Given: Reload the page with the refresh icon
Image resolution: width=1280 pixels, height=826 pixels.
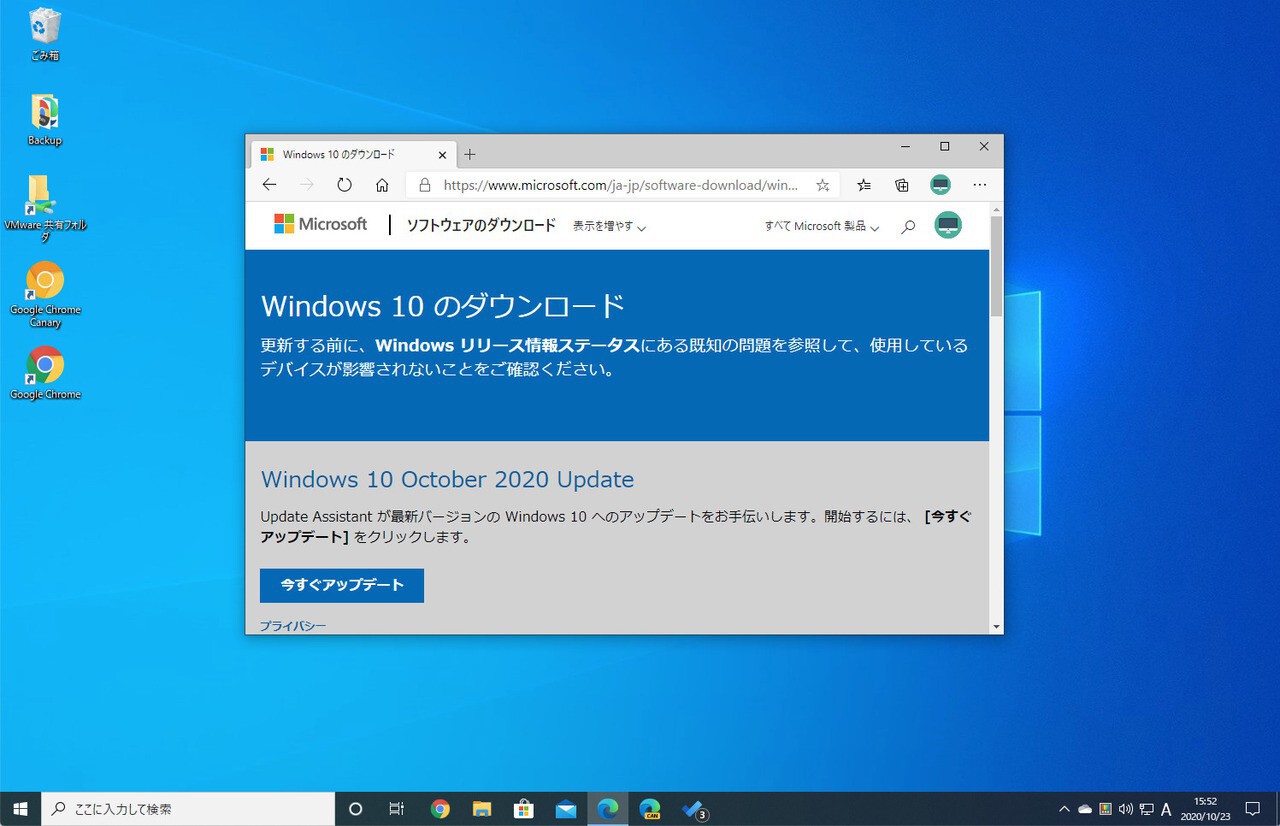Looking at the screenshot, I should 345,185.
